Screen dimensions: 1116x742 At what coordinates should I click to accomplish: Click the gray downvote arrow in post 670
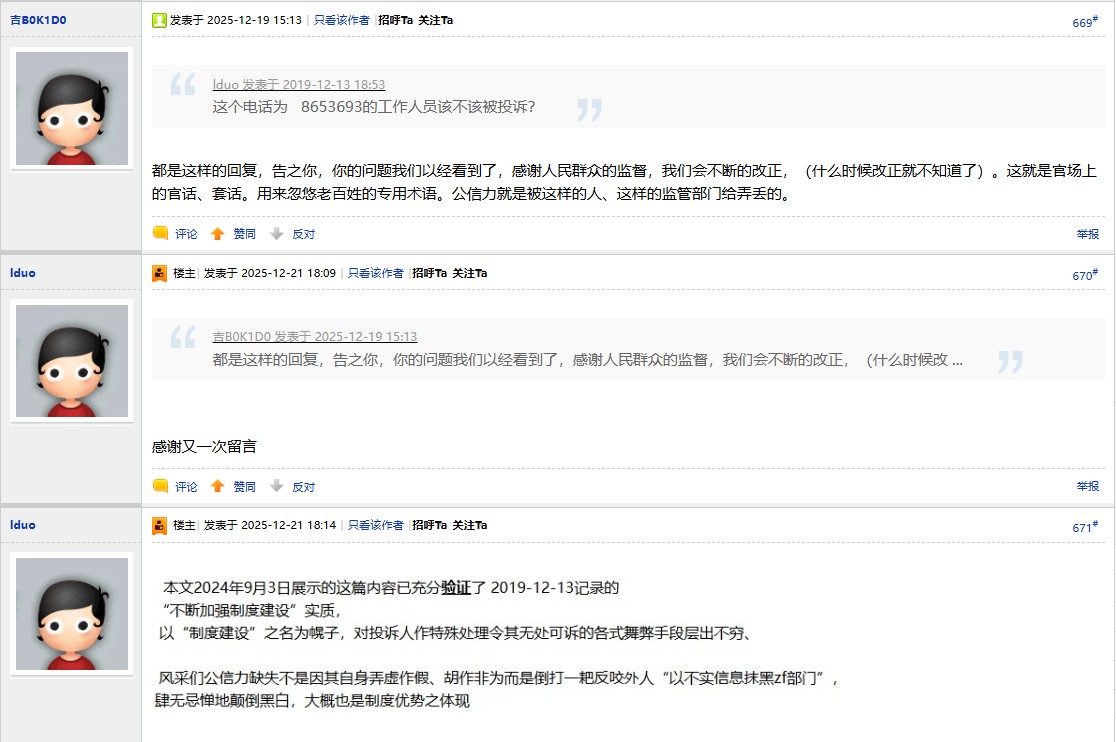tap(277, 487)
